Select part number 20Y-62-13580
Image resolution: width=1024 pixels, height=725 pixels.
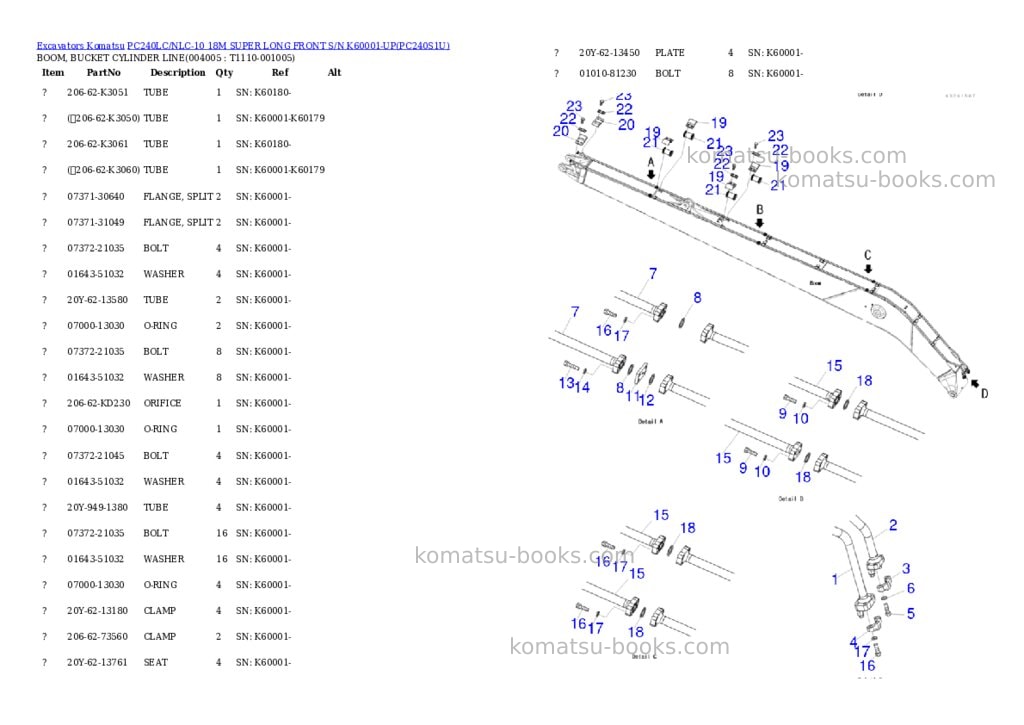pos(98,300)
